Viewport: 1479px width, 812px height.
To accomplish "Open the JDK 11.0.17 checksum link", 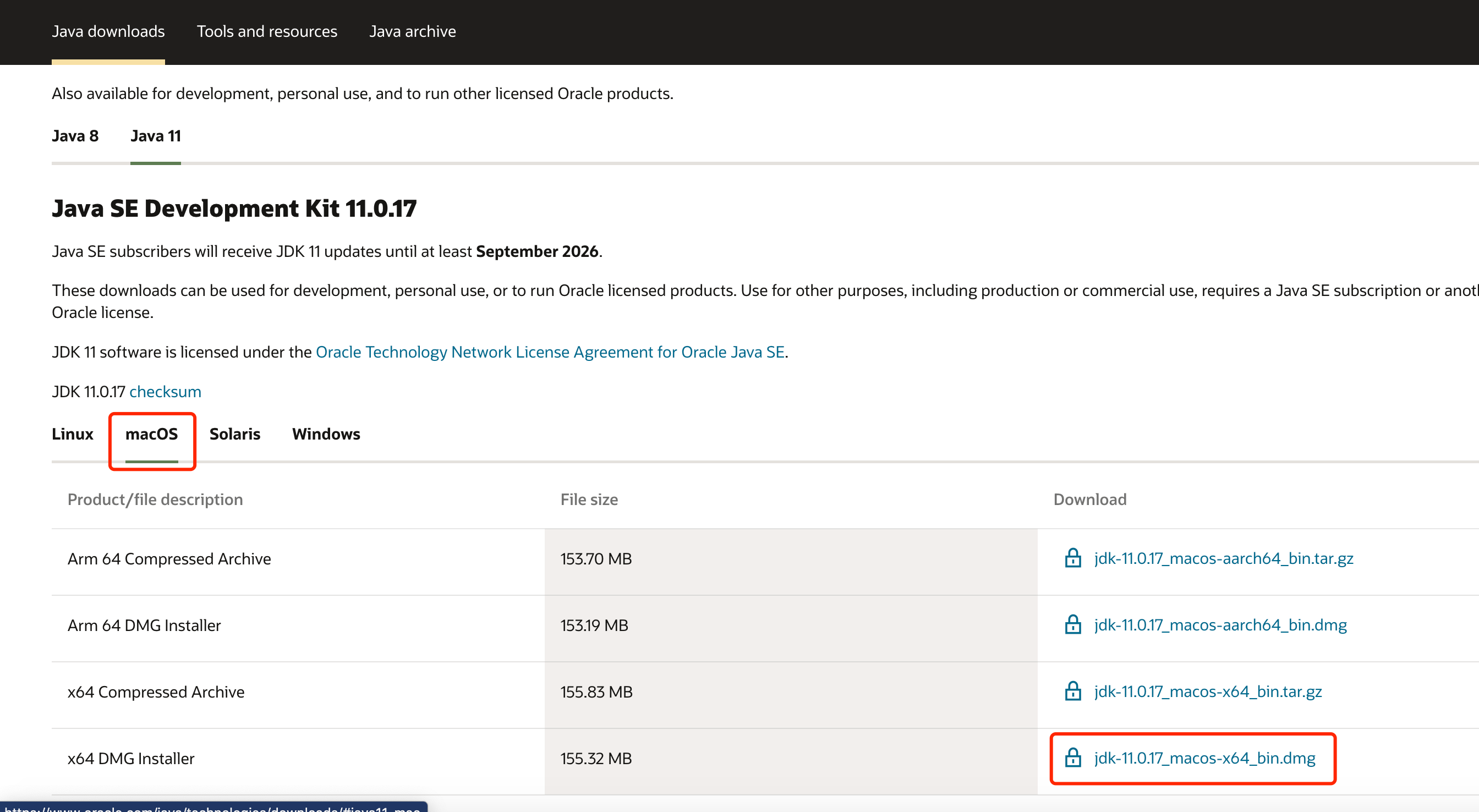I will pyautogui.click(x=166, y=392).
